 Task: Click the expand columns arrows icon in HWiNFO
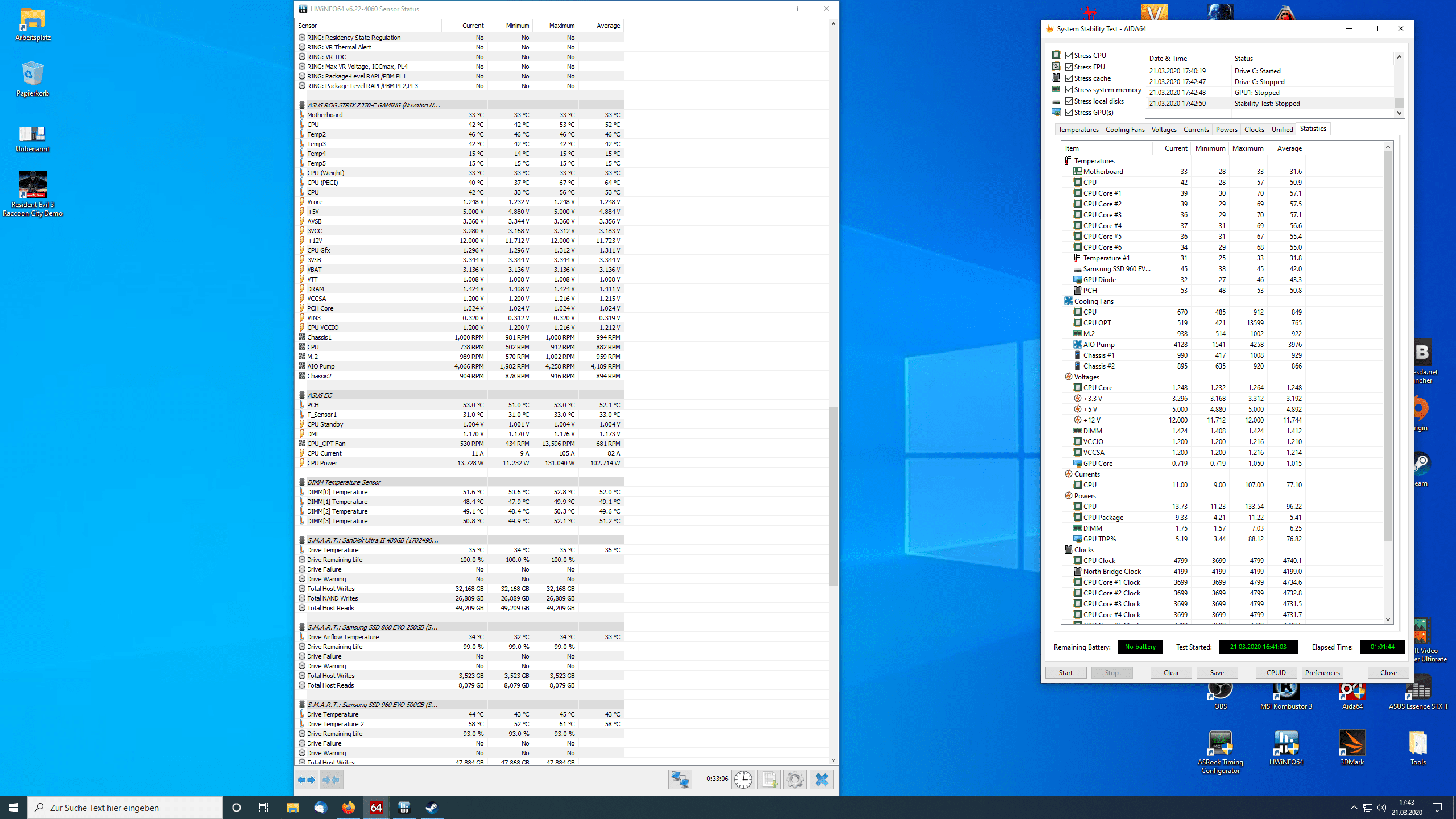307,780
